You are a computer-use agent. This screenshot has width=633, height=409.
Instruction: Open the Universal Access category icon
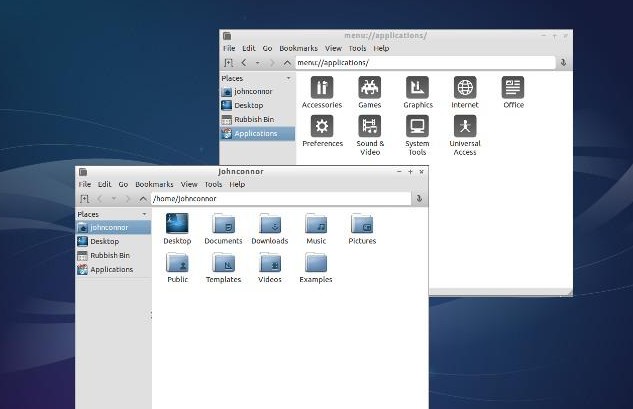[464, 127]
